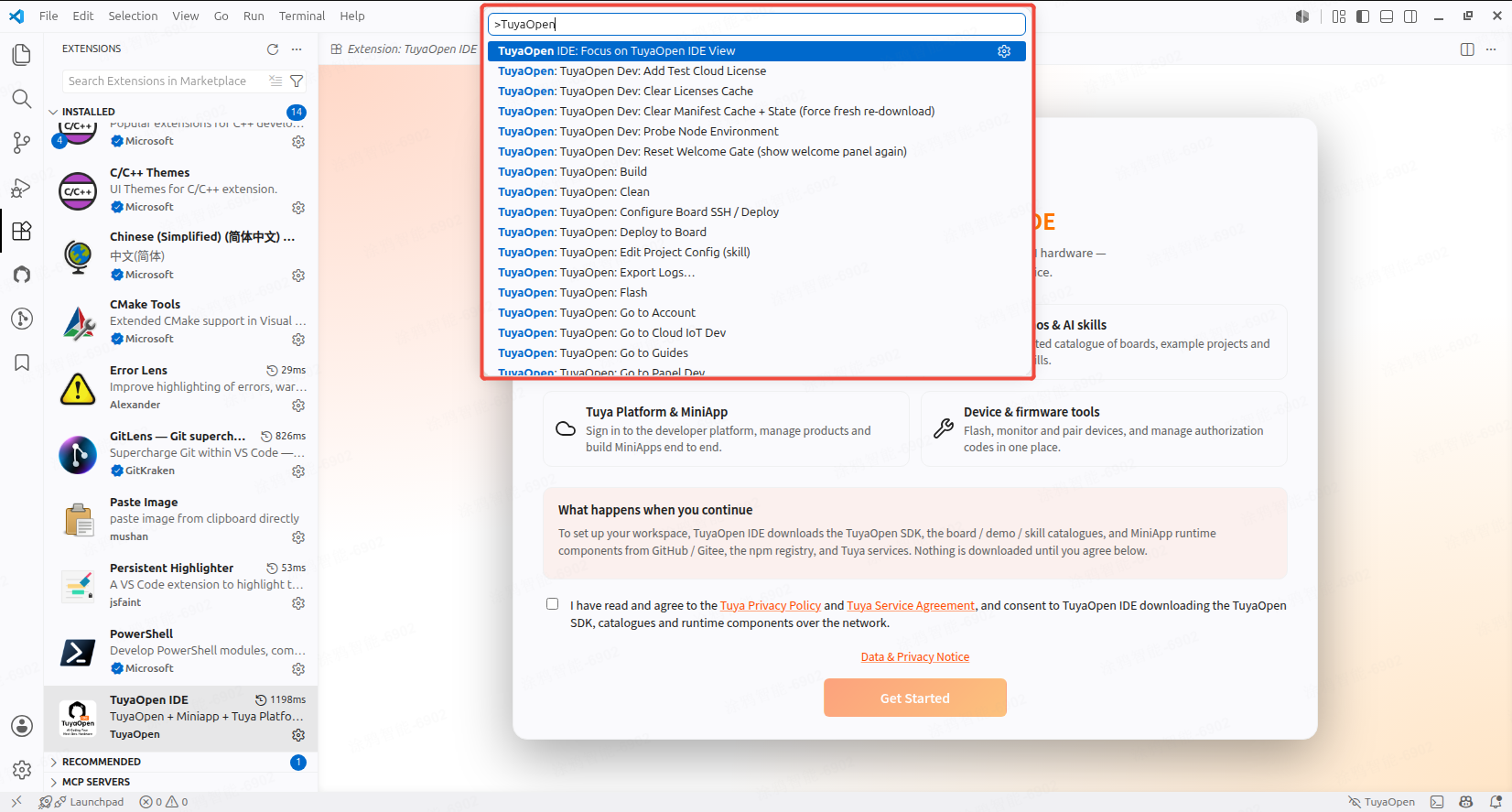This screenshot has width=1512, height=812.
Task: Select the Extensions view icon
Action: coord(22,231)
